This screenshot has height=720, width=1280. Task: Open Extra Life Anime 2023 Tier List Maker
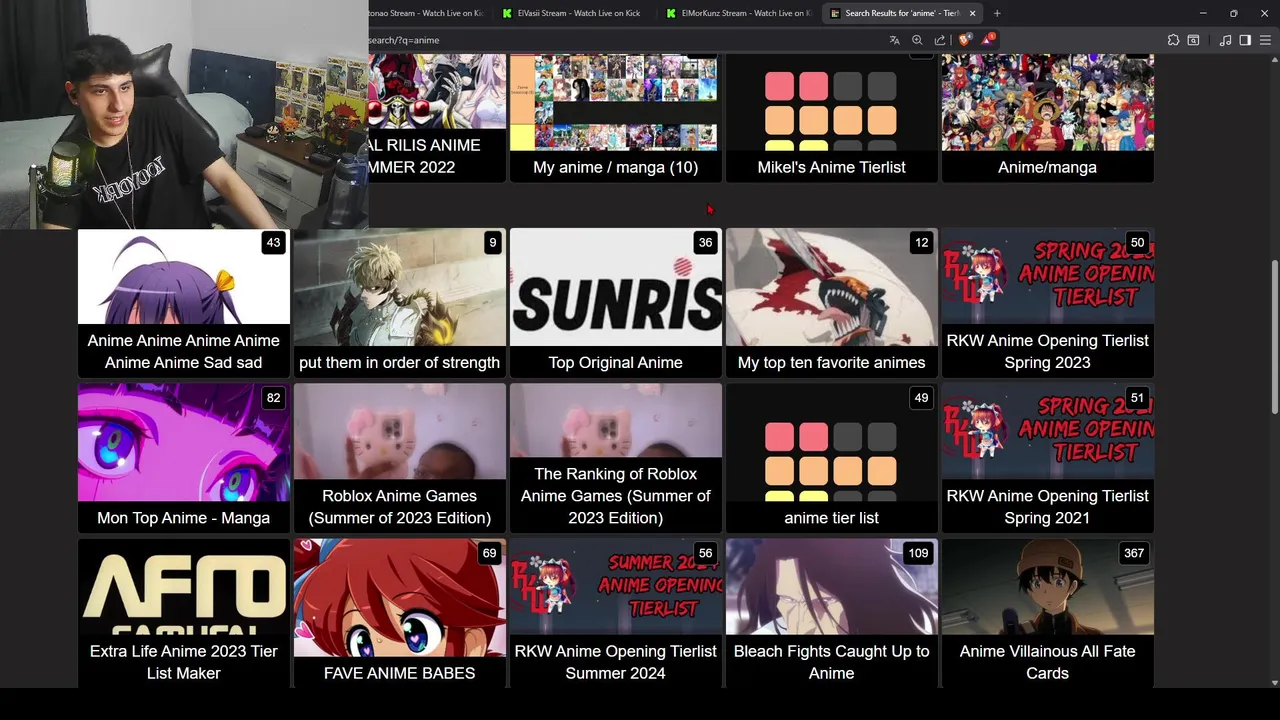pos(184,613)
